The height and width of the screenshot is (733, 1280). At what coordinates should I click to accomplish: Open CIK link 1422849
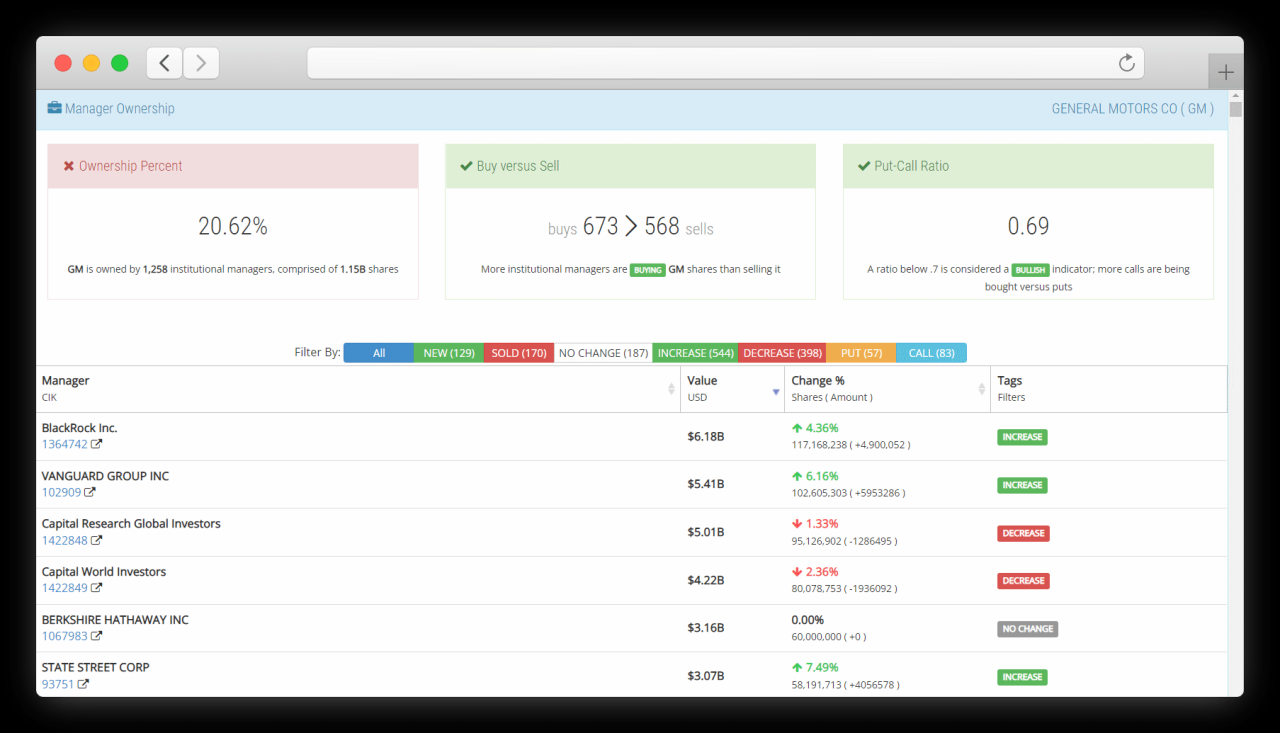click(64, 588)
